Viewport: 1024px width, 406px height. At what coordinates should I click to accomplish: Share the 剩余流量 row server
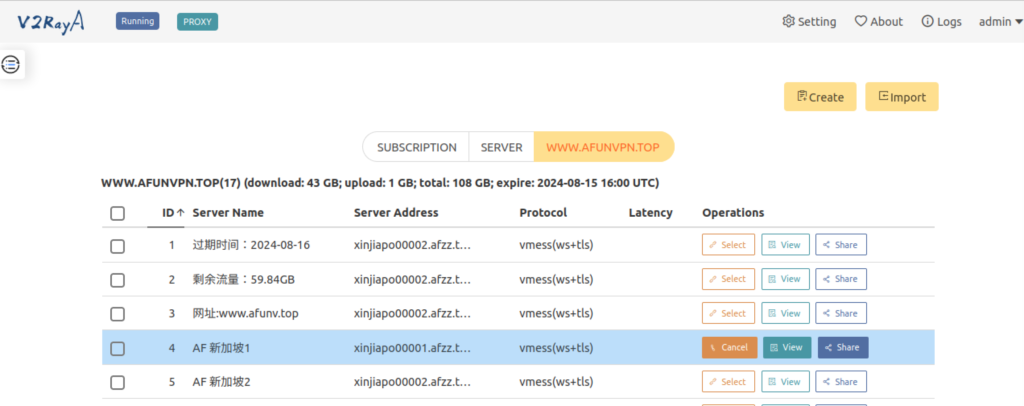point(840,279)
